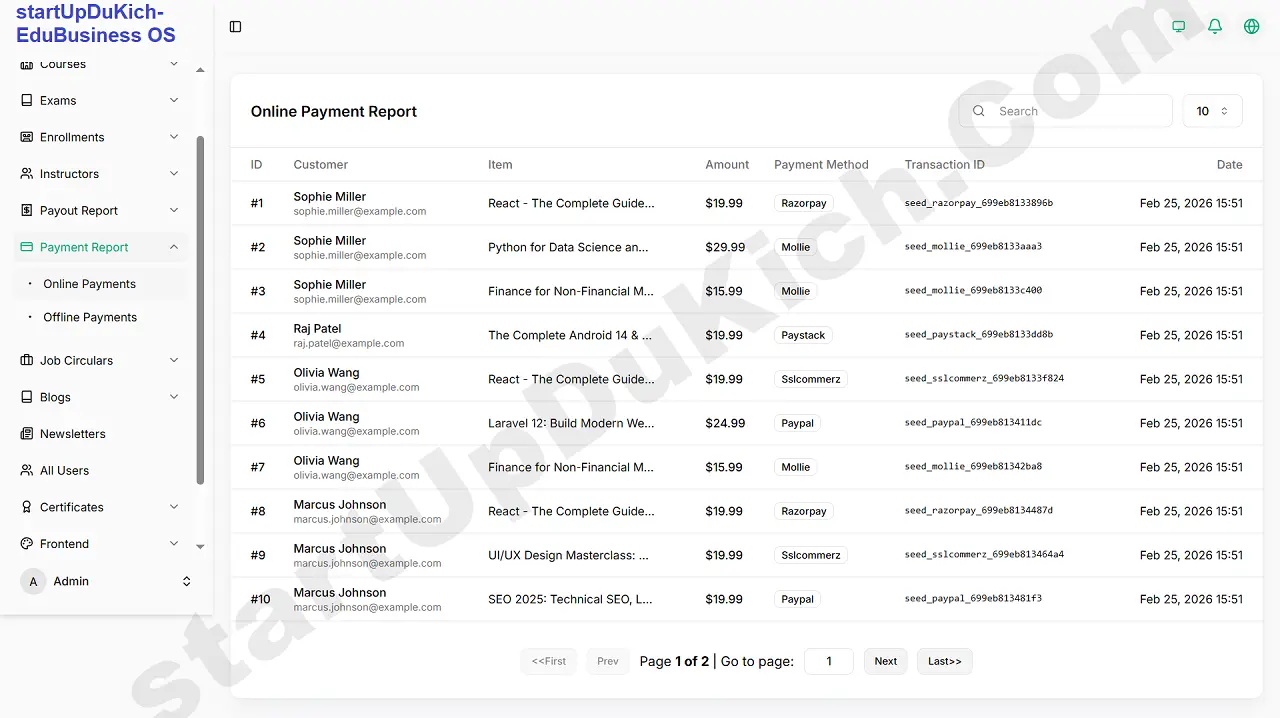1280x718 pixels.
Task: Click the sidebar vertical scrollbar
Action: [x=200, y=310]
